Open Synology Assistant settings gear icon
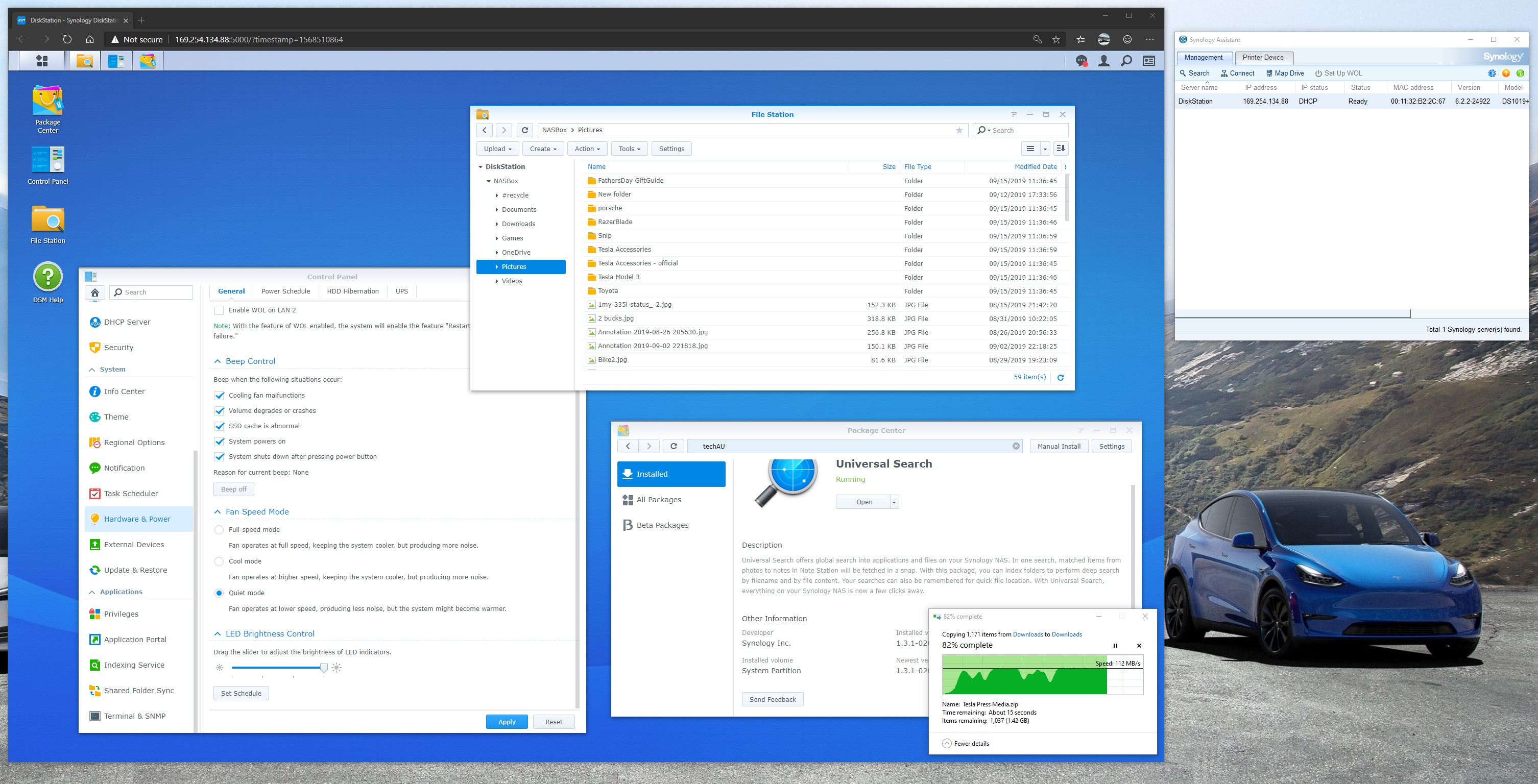 click(x=1492, y=73)
